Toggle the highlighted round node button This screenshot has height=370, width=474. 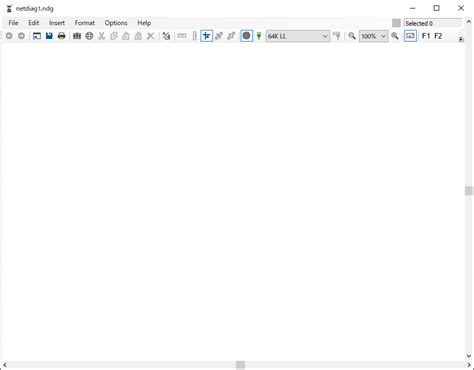(246, 36)
